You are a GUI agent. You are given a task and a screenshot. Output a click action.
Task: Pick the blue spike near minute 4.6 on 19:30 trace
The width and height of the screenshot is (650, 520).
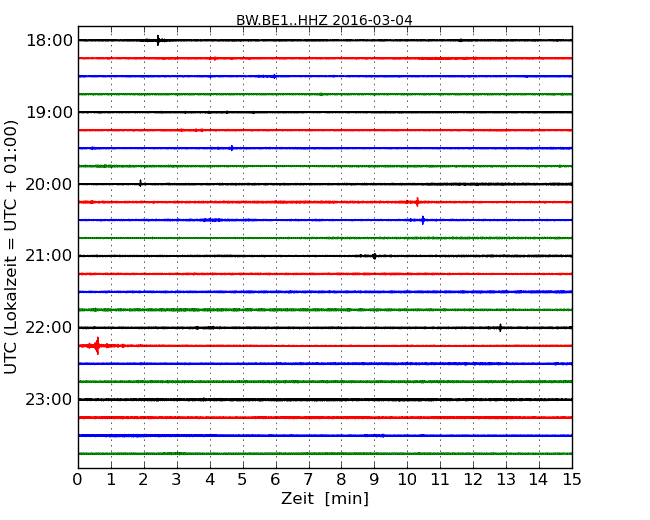[232, 148]
